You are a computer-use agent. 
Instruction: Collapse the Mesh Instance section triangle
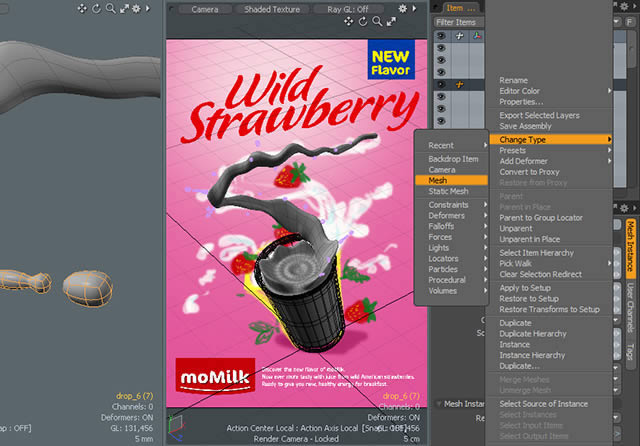439,404
